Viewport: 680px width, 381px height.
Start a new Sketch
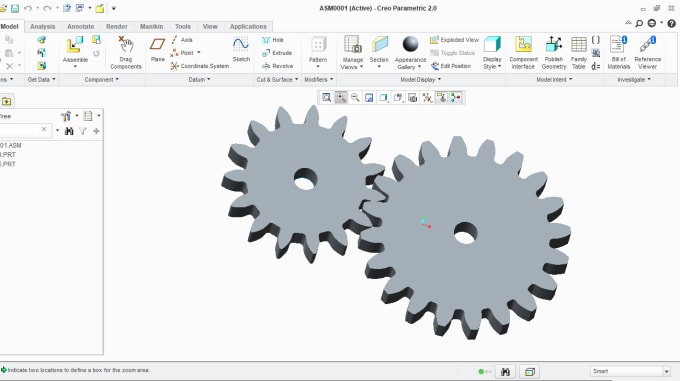(x=241, y=49)
